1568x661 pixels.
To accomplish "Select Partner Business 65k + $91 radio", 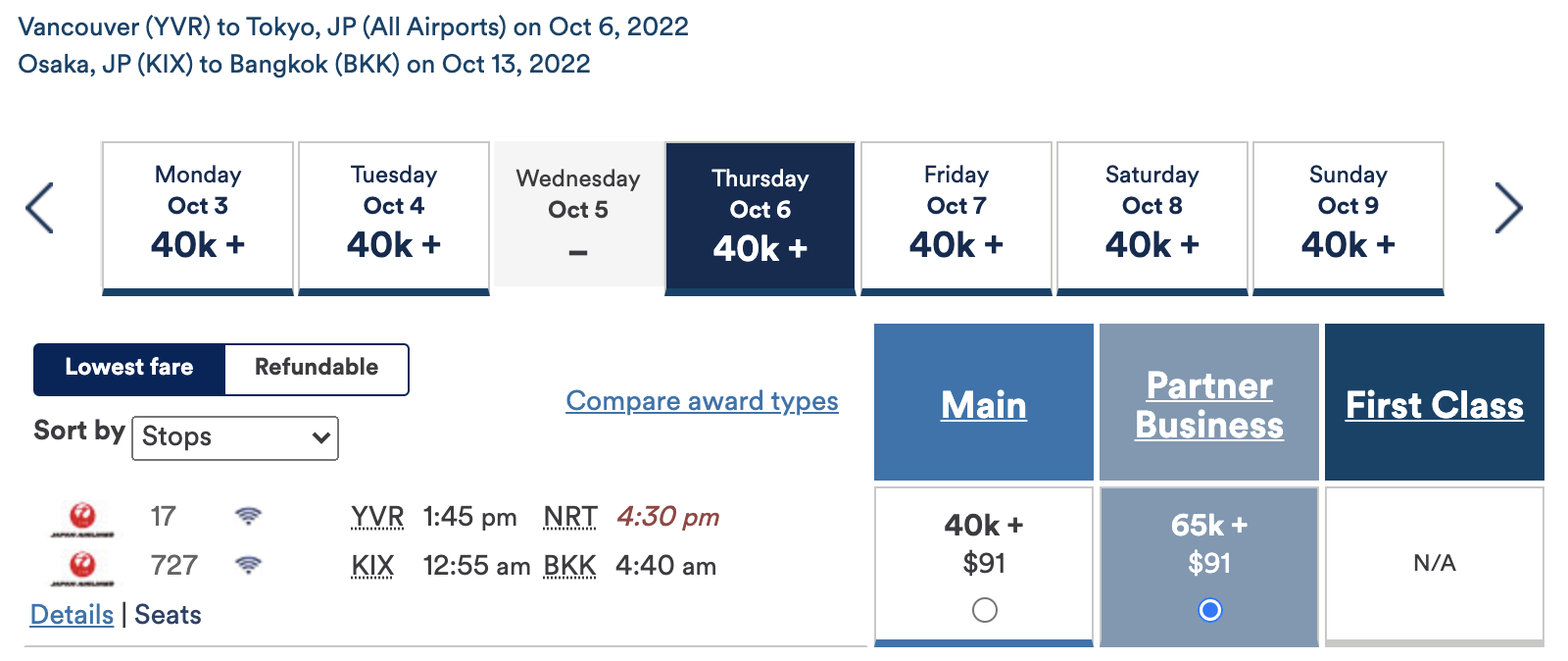I will click(1210, 610).
